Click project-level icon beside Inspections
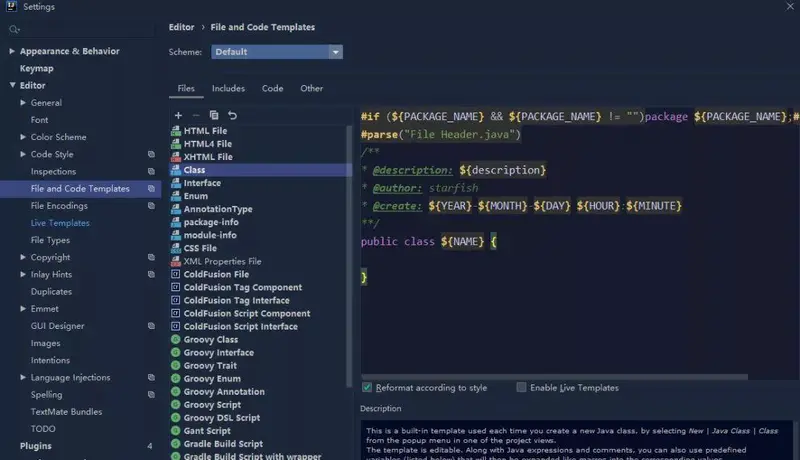This screenshot has width=800, height=460. point(151,171)
